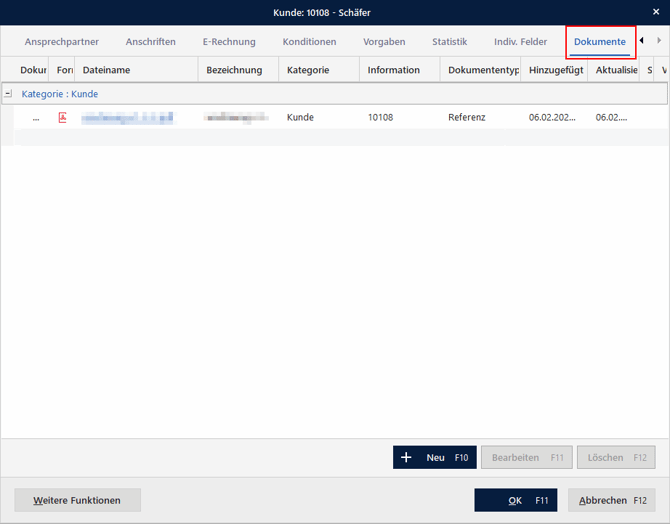This screenshot has width=670, height=524.
Task: Sort by the Dateiname column header
Action: [x=136, y=70]
